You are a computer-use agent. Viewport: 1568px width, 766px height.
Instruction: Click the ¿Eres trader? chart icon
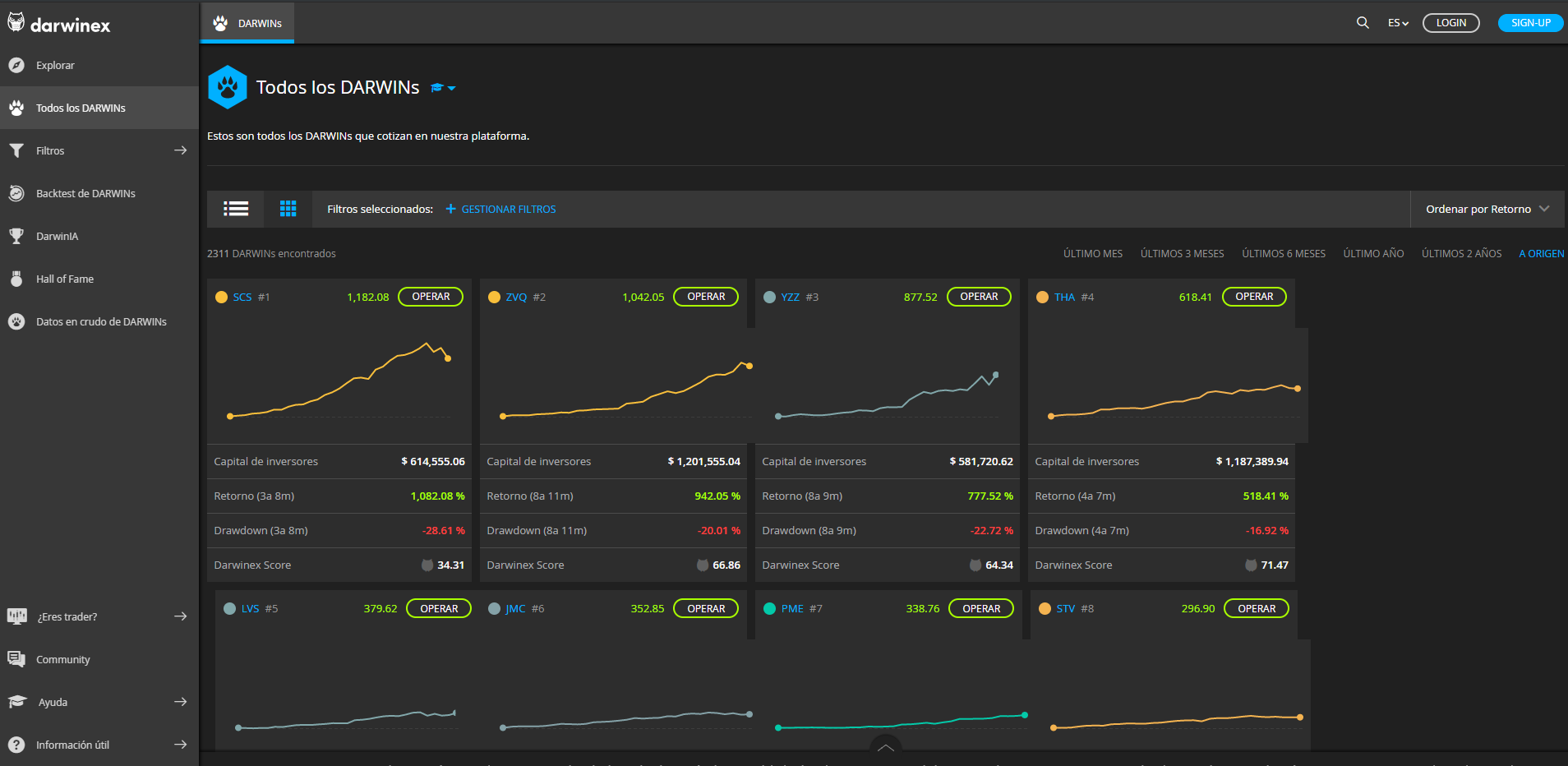16,616
